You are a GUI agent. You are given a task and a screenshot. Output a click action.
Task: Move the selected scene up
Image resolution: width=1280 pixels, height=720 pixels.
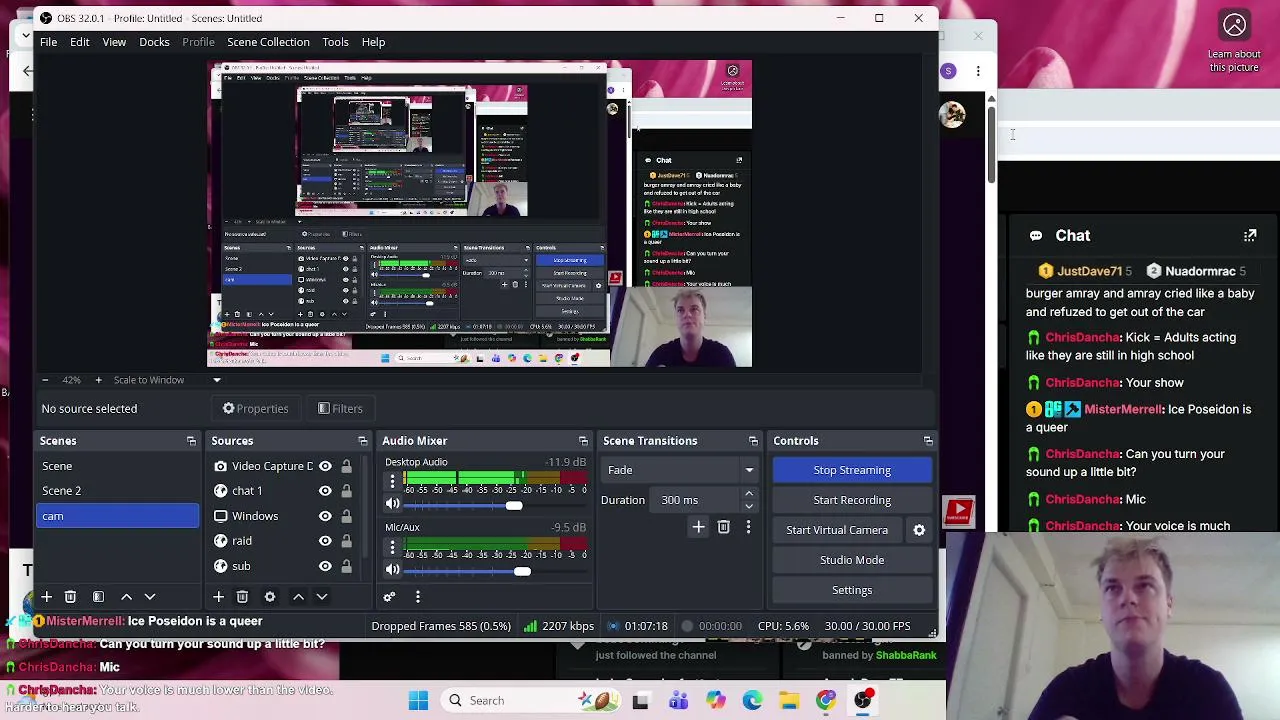(126, 597)
